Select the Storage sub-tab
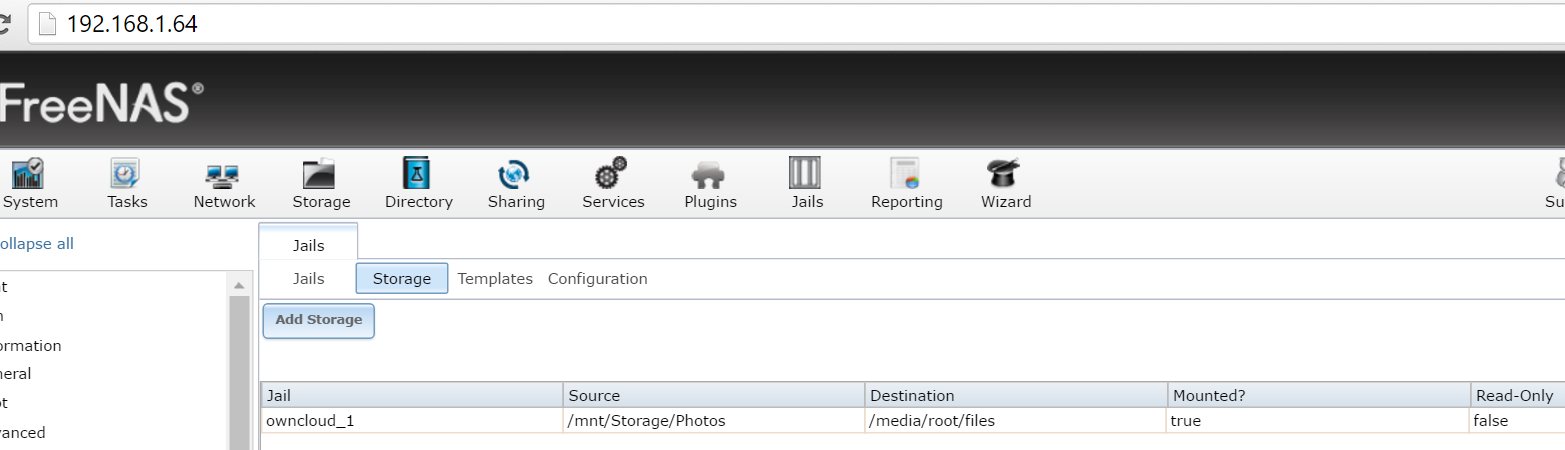 coord(402,279)
